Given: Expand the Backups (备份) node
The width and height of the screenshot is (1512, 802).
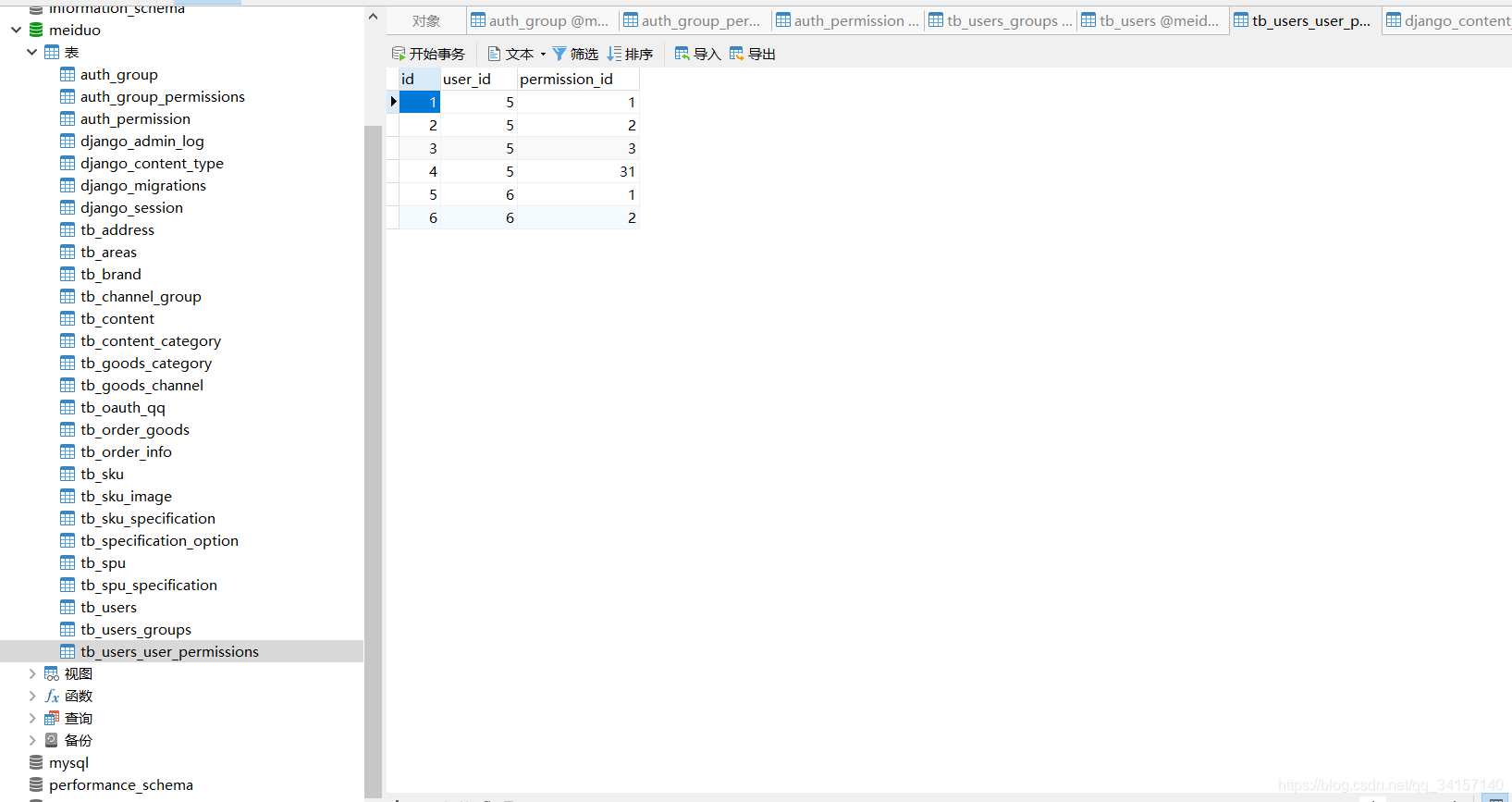Looking at the screenshot, I should tap(32, 740).
